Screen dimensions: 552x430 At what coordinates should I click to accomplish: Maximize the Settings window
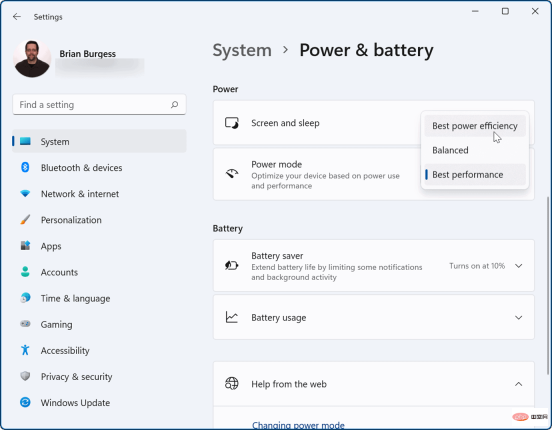pos(505,11)
